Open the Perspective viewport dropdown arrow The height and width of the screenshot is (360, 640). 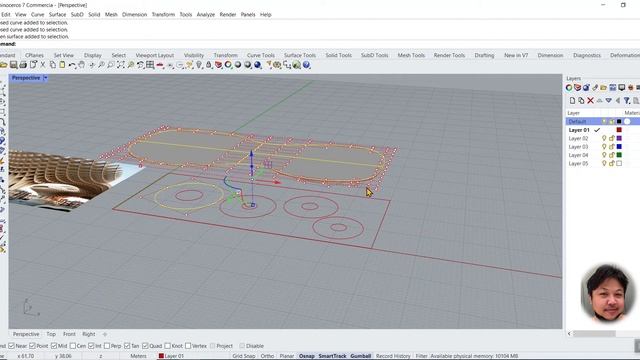(x=45, y=78)
